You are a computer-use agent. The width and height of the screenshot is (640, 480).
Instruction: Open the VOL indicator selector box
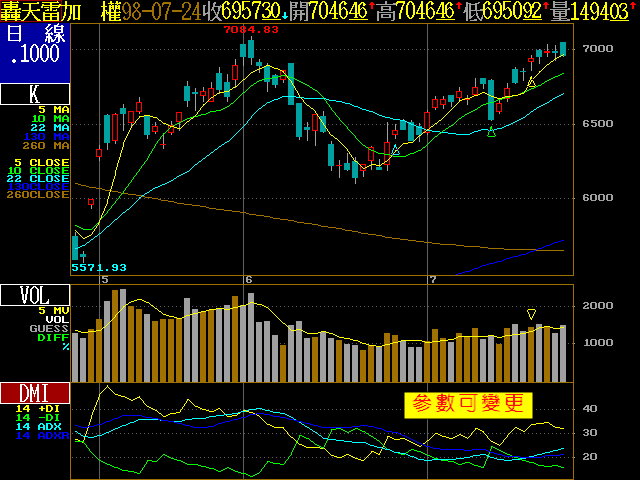[35, 295]
